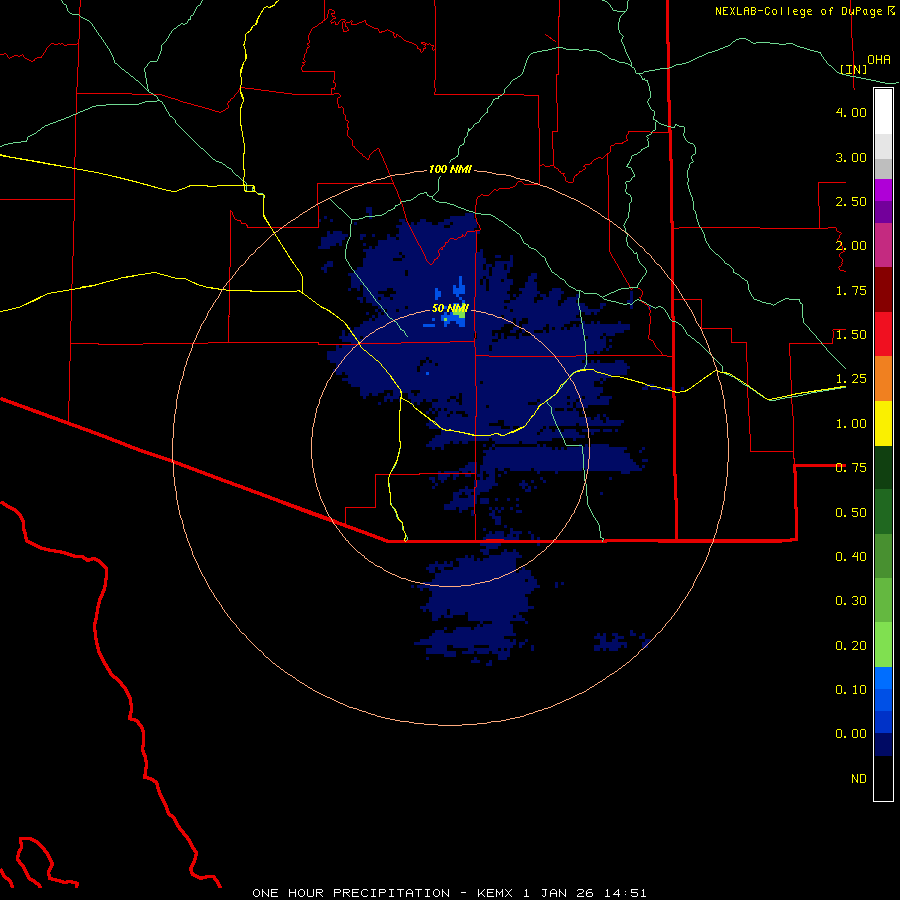The width and height of the screenshot is (900, 900).
Task: Click the 50 NMI range ring label
Action: coord(451,309)
